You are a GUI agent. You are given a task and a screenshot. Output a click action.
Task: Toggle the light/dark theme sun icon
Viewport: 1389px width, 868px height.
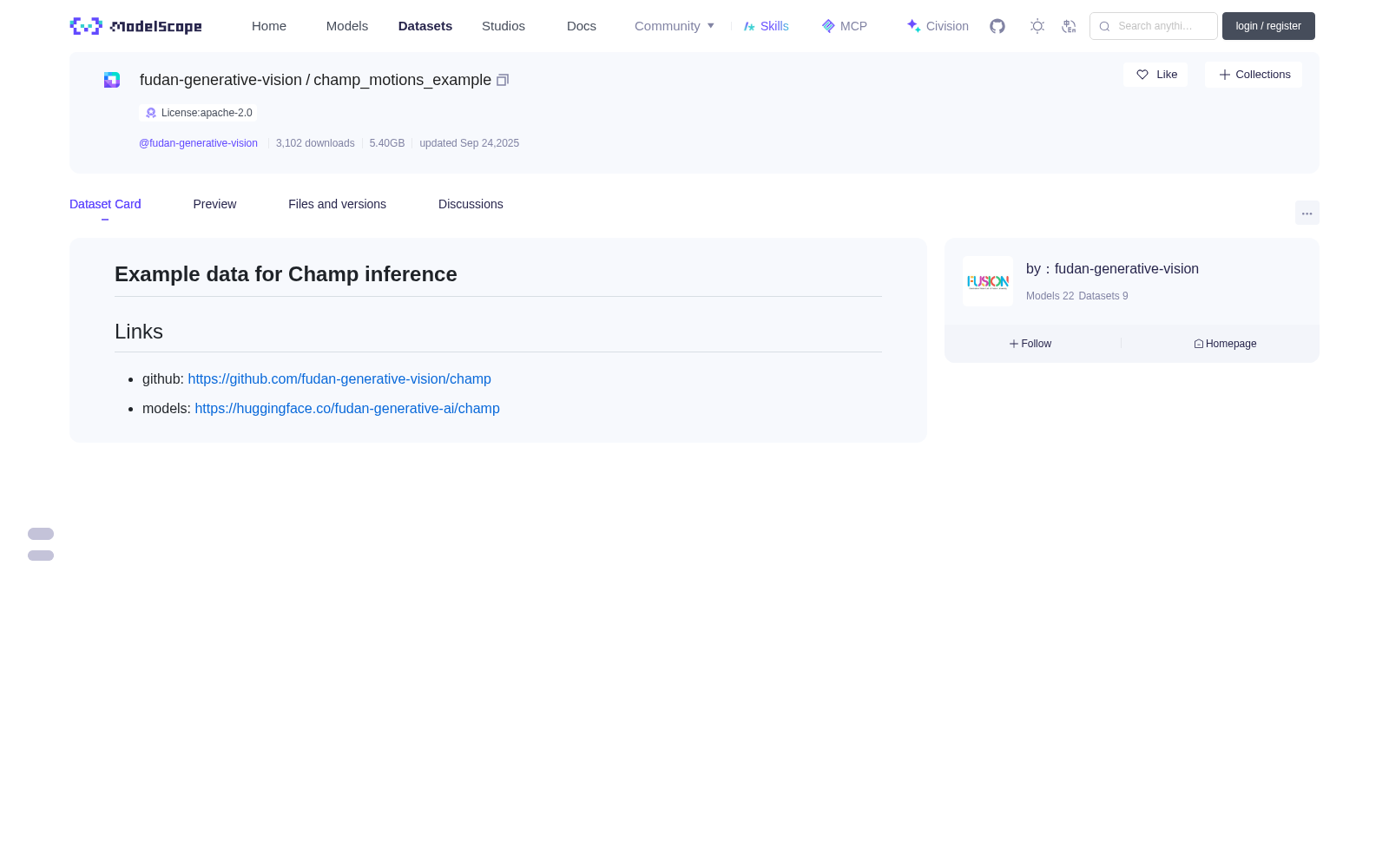pyautogui.click(x=1037, y=26)
